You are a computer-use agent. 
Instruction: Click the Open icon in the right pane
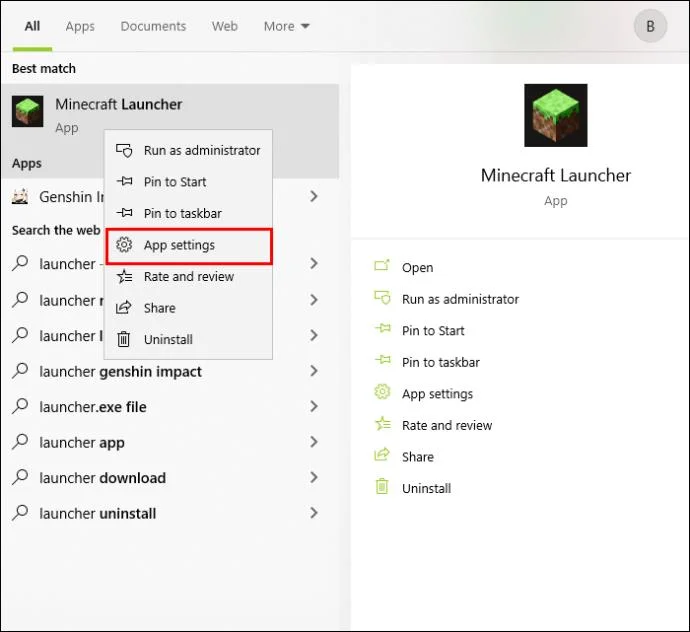382,265
